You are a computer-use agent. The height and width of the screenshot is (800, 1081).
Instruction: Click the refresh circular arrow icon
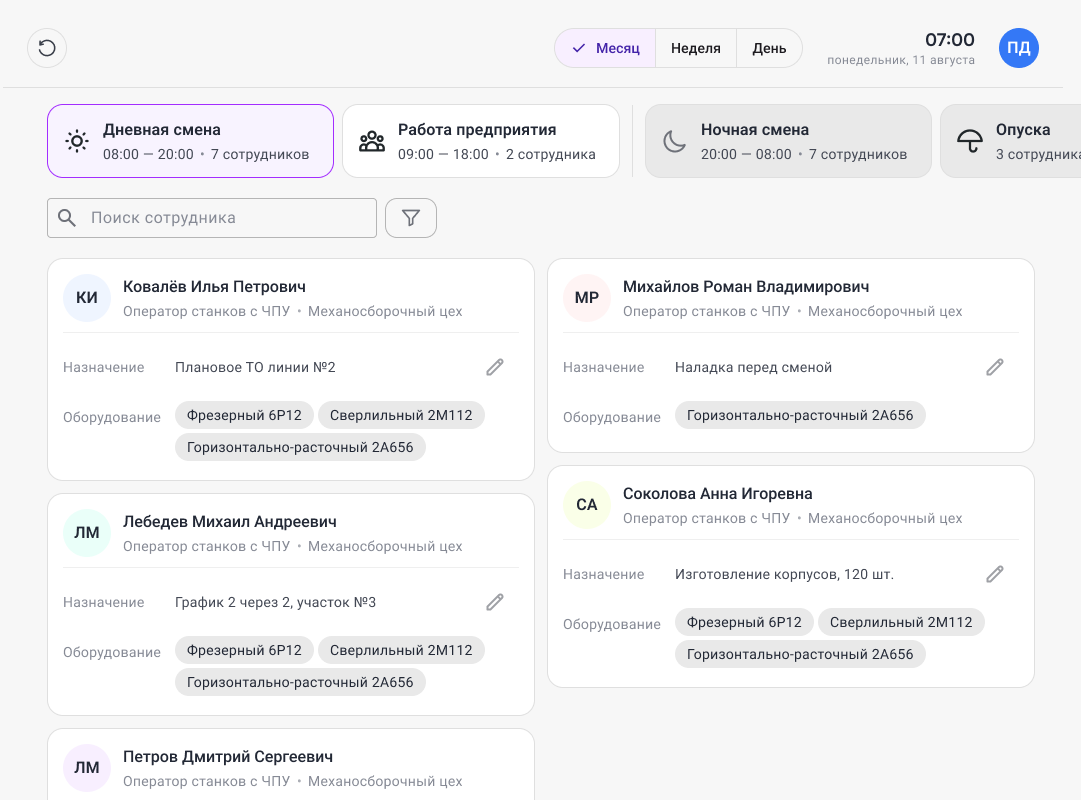click(47, 48)
